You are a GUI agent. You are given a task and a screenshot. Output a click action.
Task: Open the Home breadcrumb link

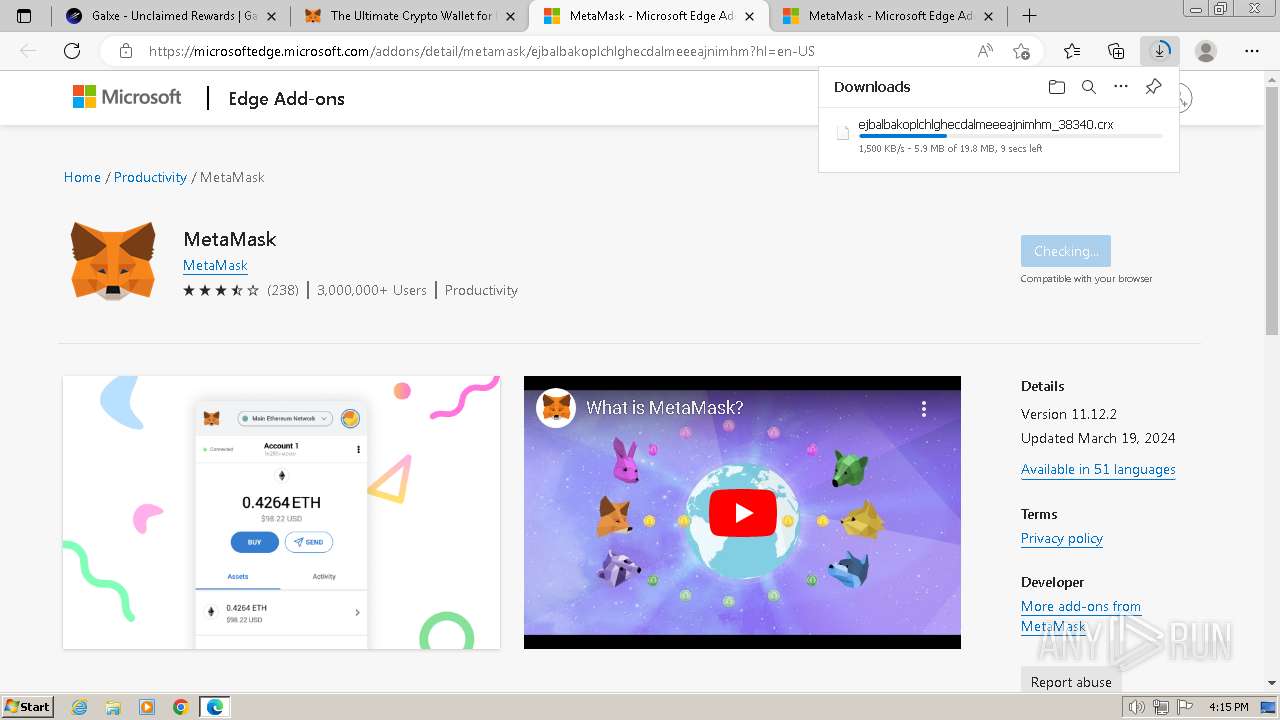(82, 177)
